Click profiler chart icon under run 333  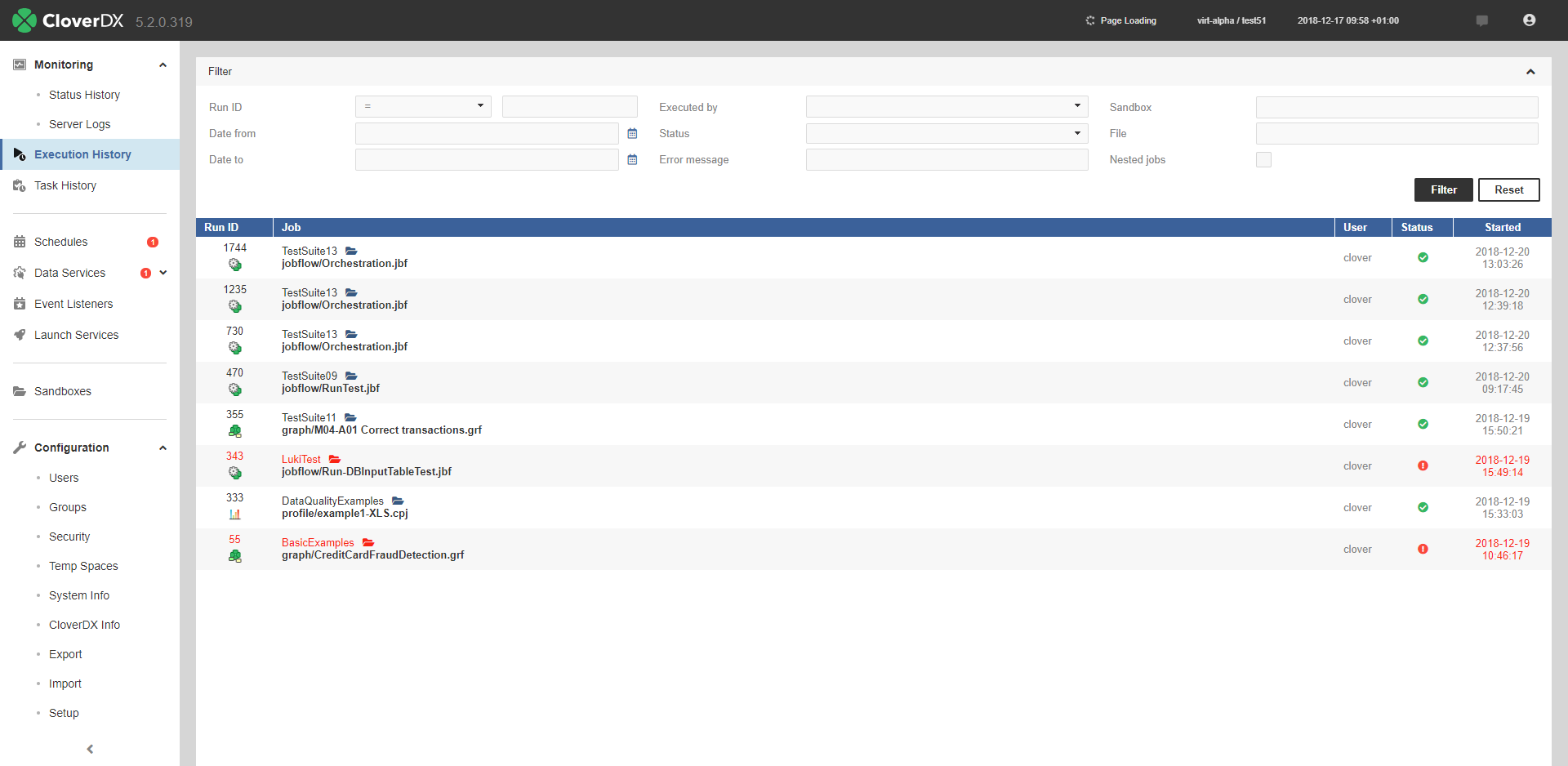coord(235,514)
